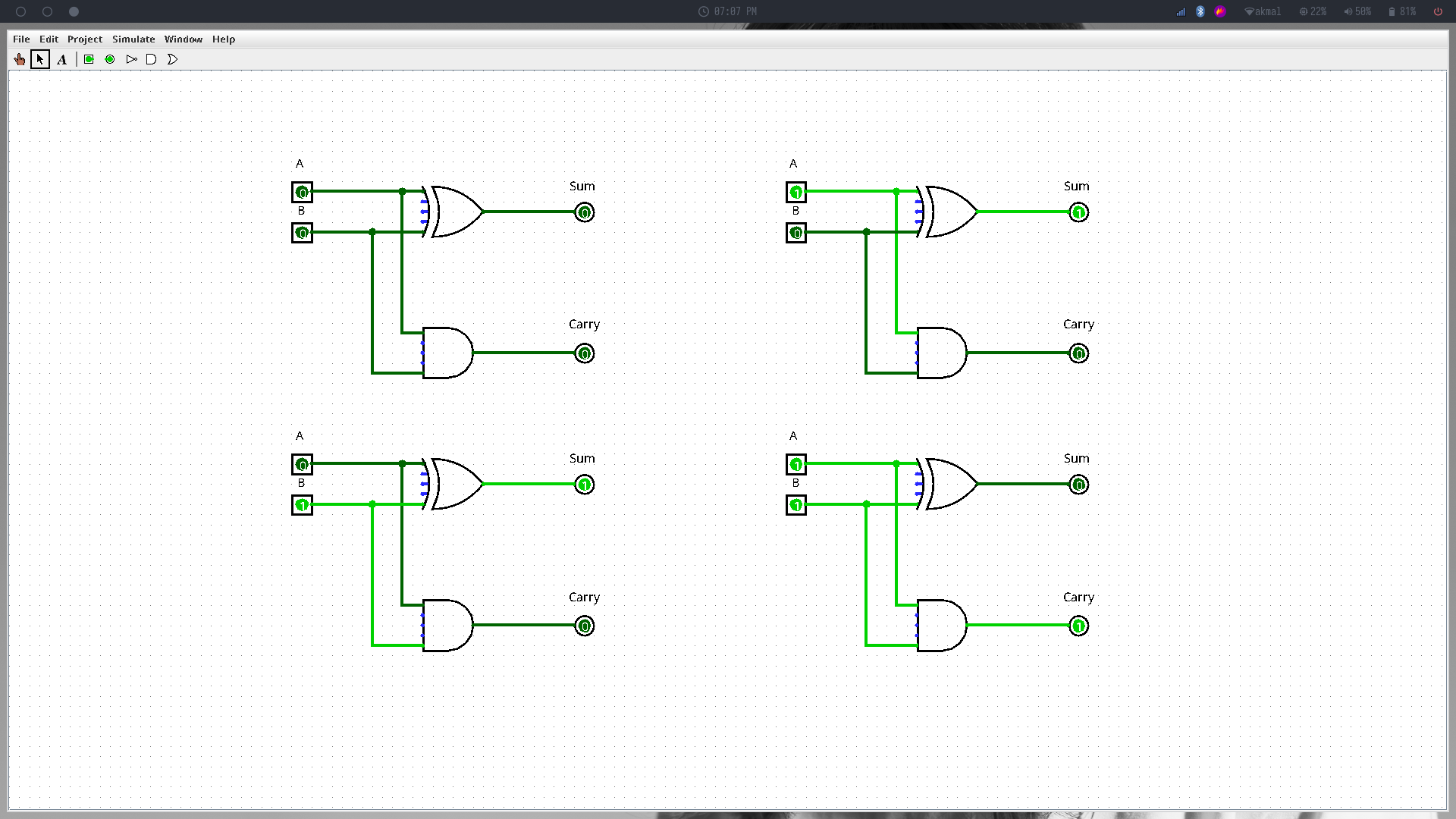
Task: Choose the AND gate tool
Action: click(x=151, y=59)
